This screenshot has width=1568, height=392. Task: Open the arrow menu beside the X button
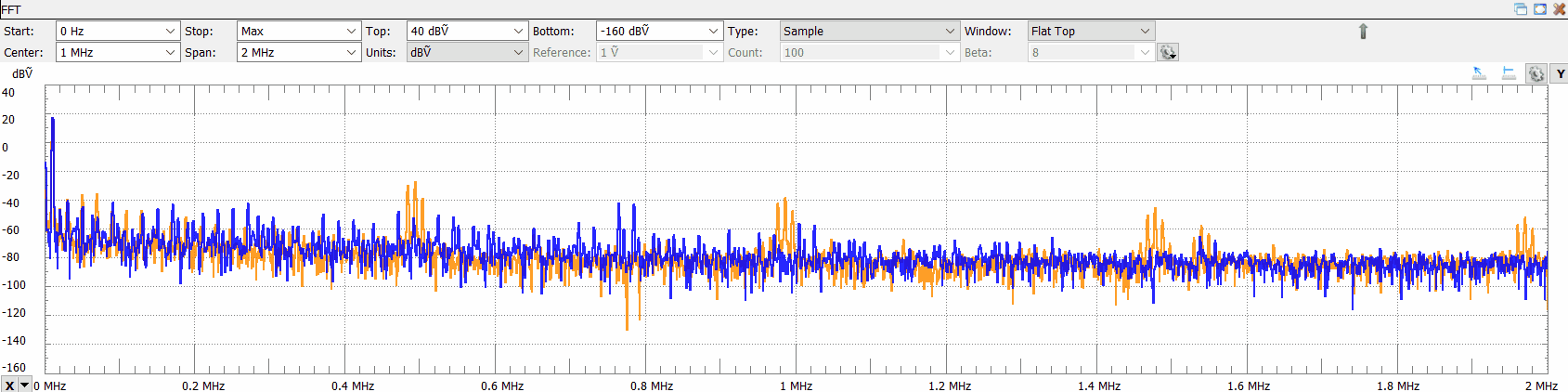(25, 385)
